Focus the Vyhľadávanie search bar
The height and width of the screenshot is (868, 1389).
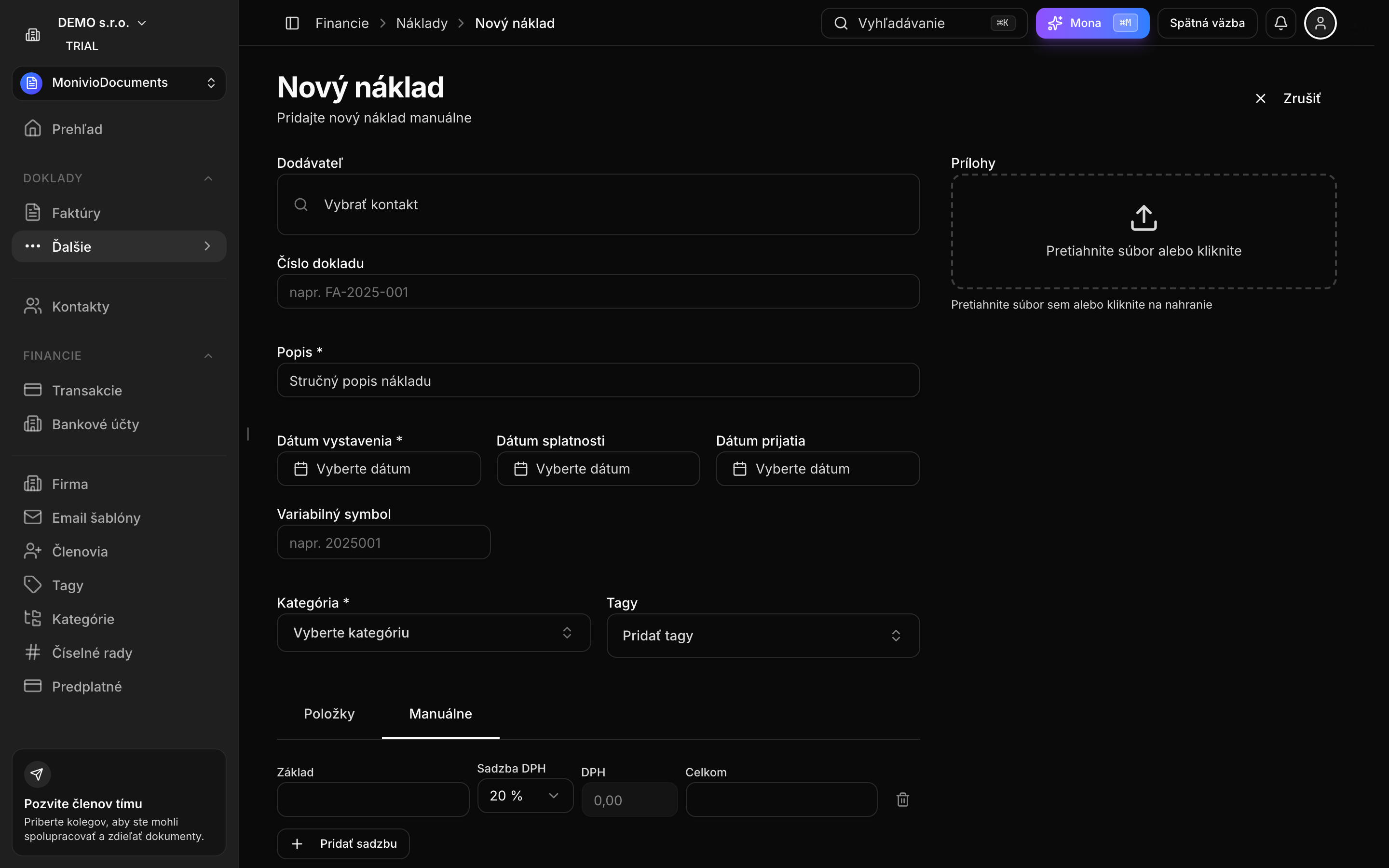click(x=924, y=23)
